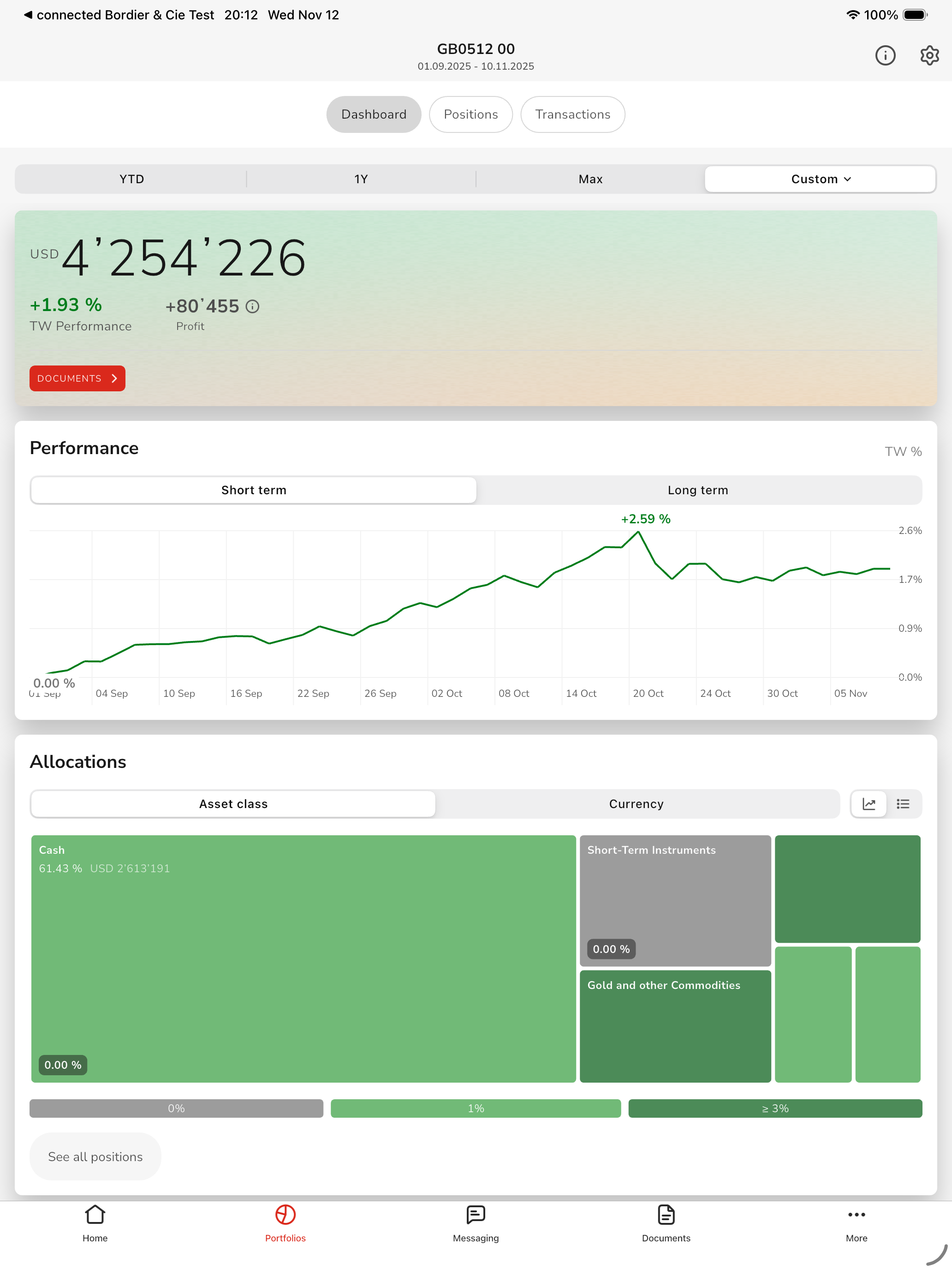
Task: Tap the ≥ 3% dark green legend bar
Action: coord(775,1108)
